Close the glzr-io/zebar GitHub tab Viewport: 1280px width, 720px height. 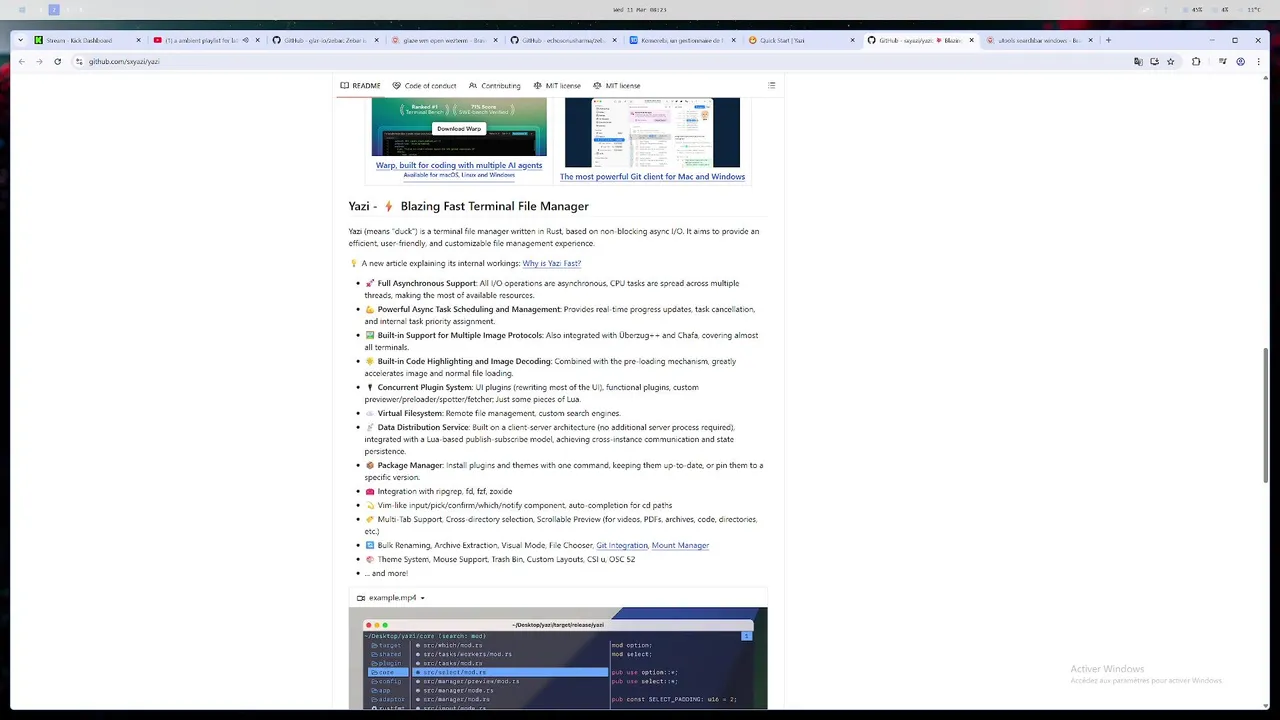point(376,40)
